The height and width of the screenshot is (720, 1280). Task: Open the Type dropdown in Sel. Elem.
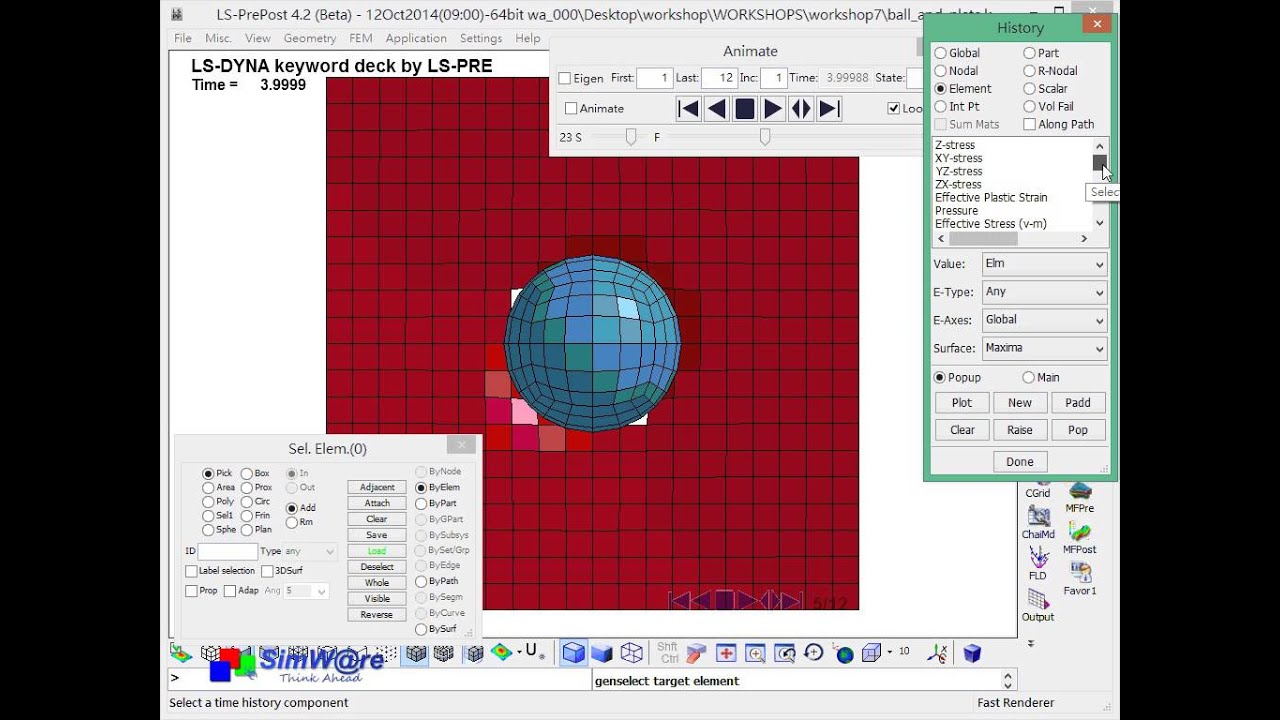[x=310, y=552]
